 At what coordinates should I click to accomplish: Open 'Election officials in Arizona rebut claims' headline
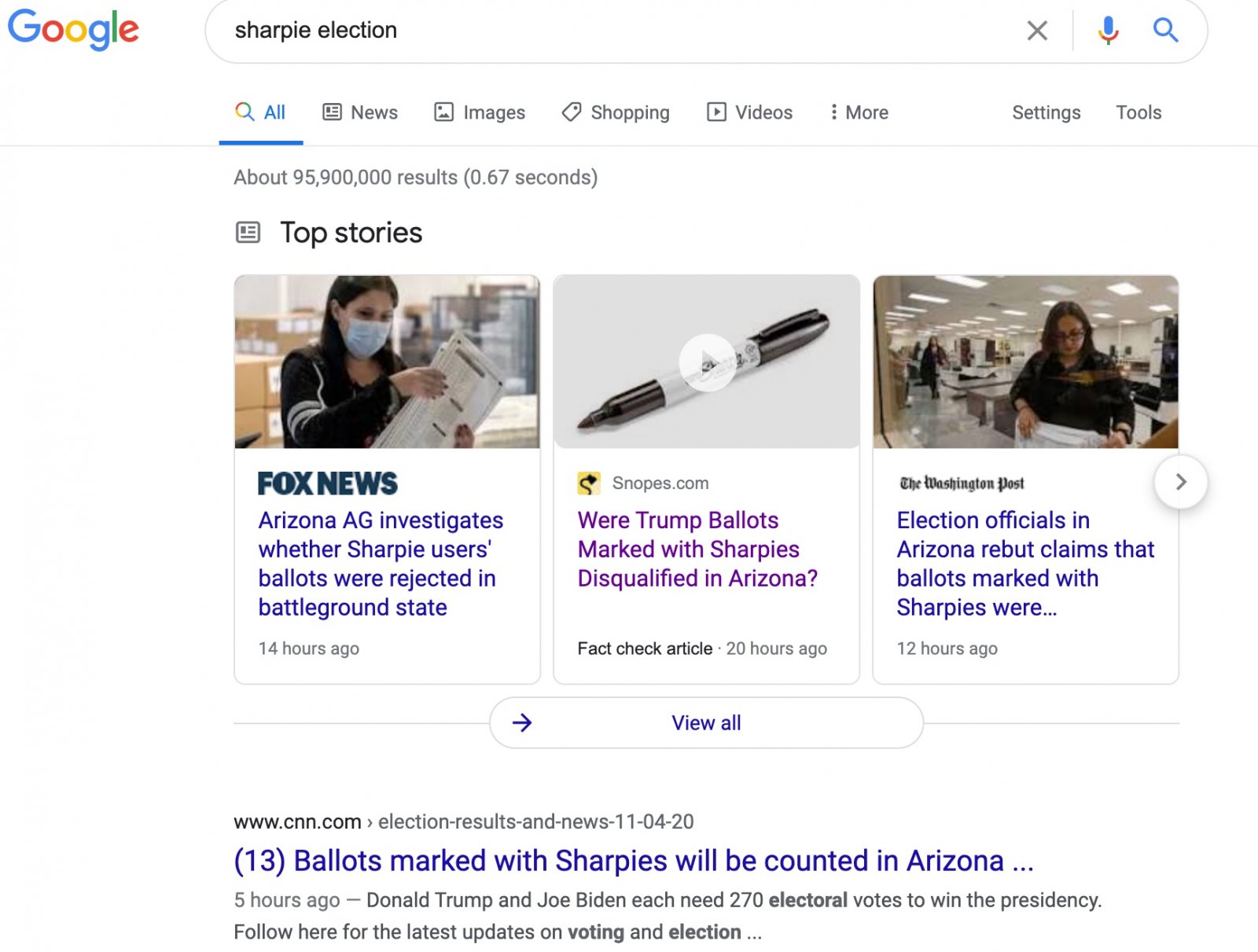(1025, 564)
